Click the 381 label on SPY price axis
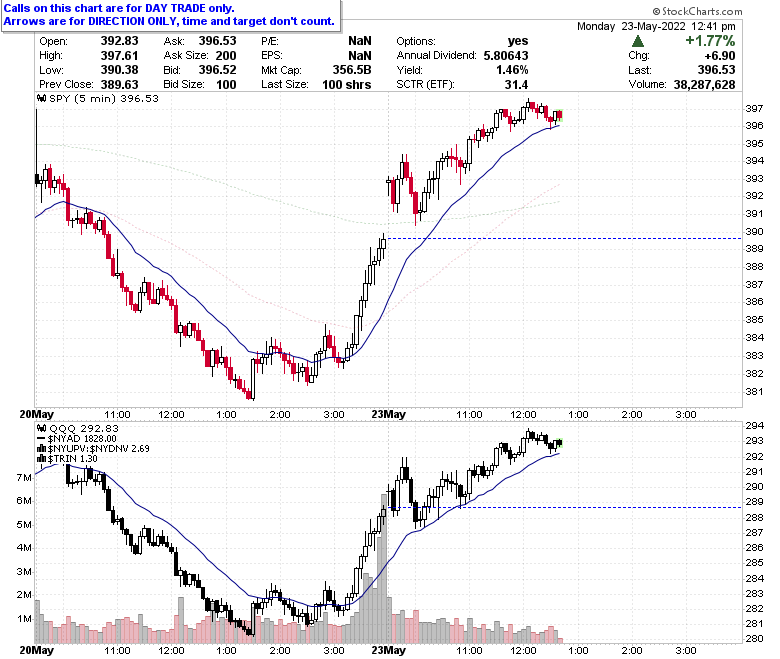This screenshot has width=780, height=659. 754,392
